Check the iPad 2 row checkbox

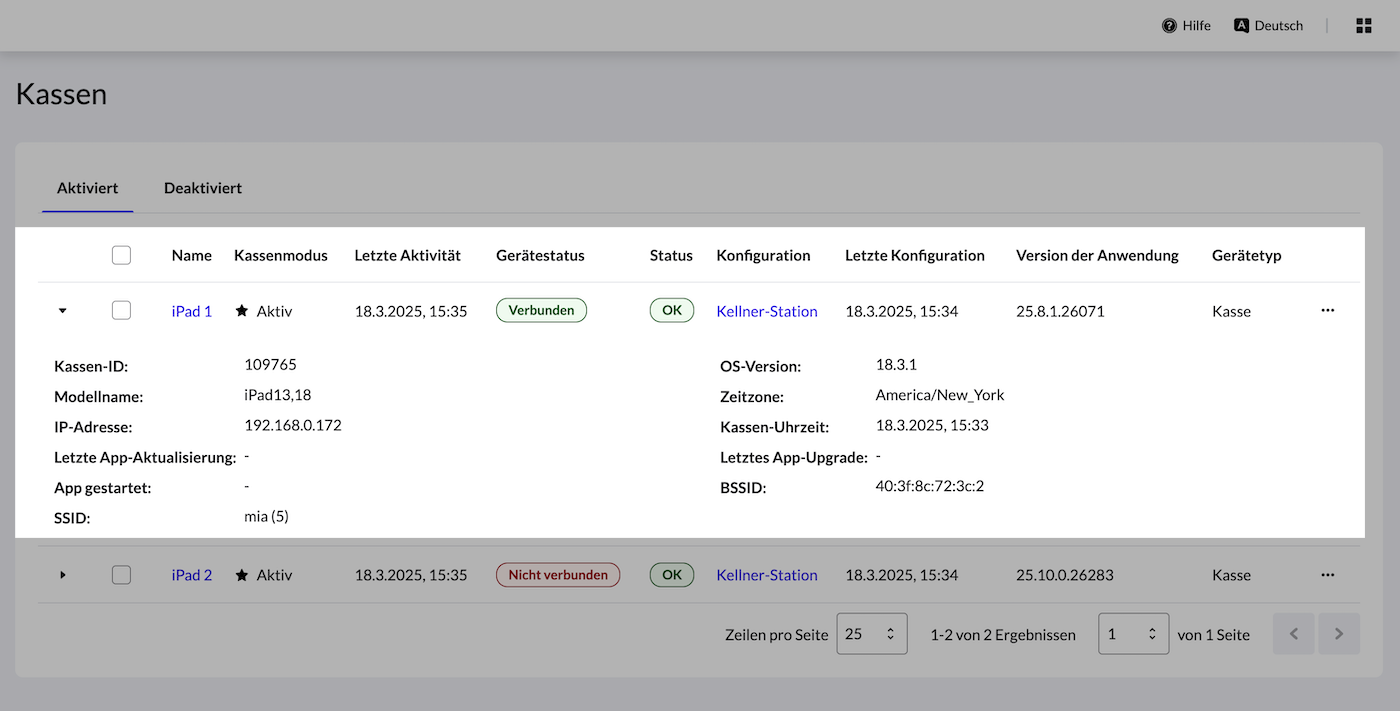pyautogui.click(x=121, y=575)
